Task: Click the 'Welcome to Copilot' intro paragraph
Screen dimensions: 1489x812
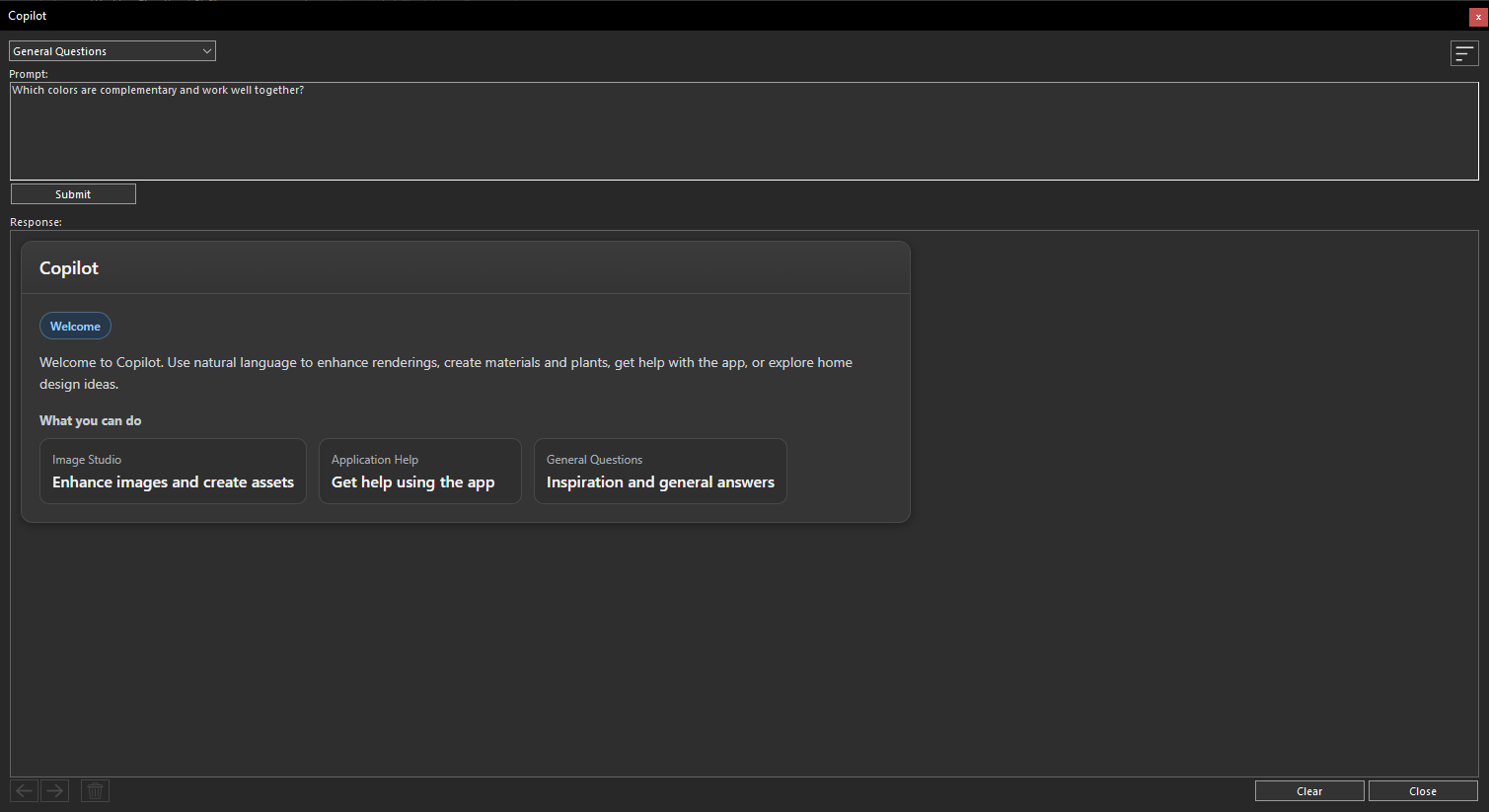Action: [446, 373]
